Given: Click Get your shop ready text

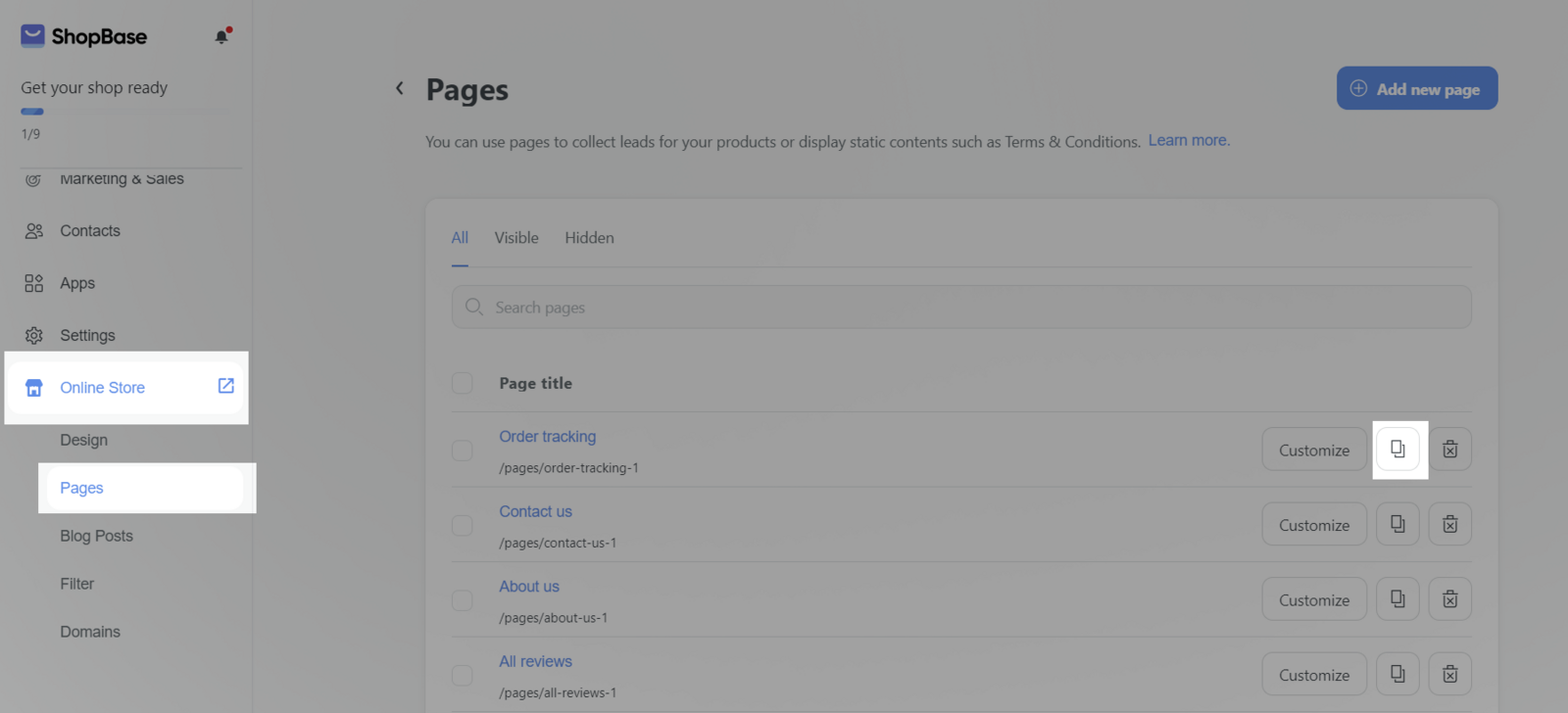Looking at the screenshot, I should tap(94, 88).
